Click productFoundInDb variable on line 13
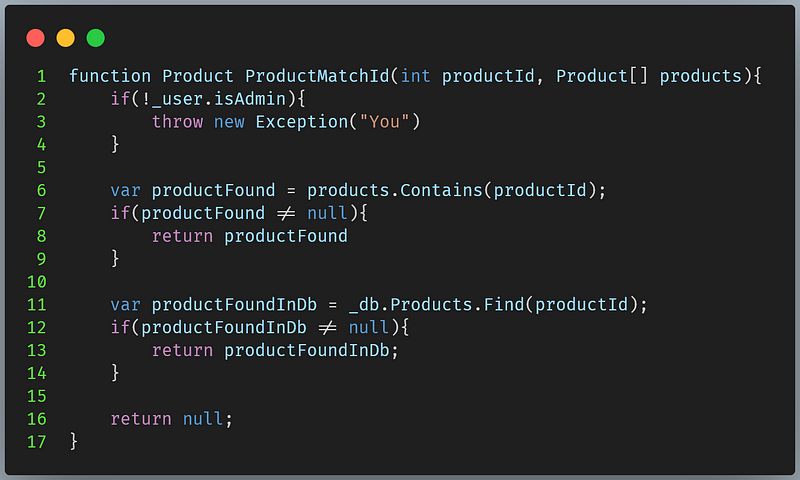Viewport: 800px width, 480px height. click(307, 350)
